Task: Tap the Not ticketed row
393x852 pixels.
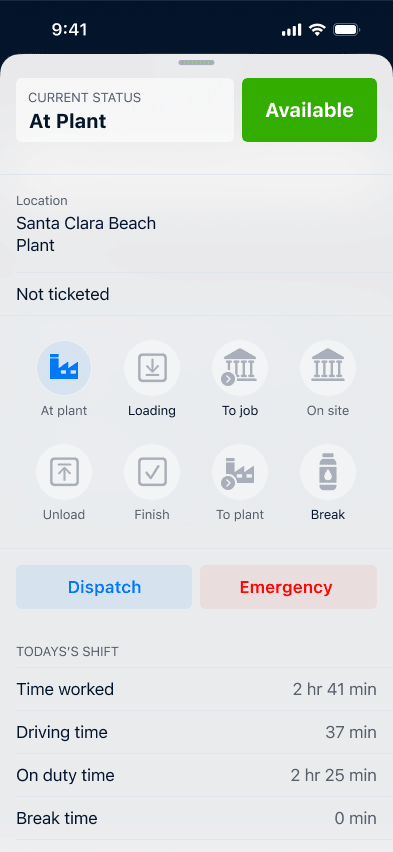Action: click(x=196, y=294)
